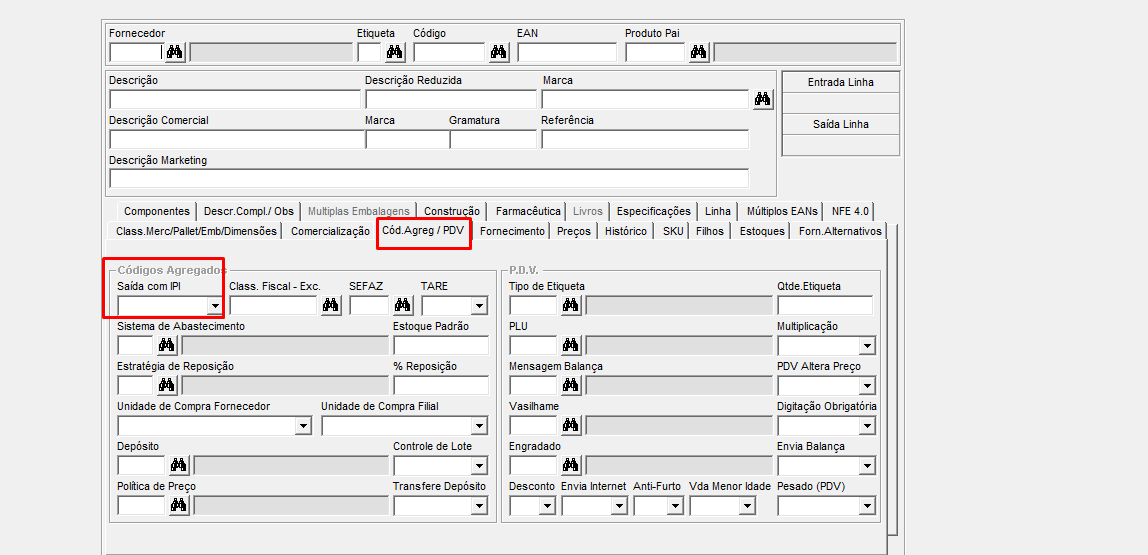Viewport: 1148px width, 555px height.
Task: Click the Saída Linha button
Action: 840,124
